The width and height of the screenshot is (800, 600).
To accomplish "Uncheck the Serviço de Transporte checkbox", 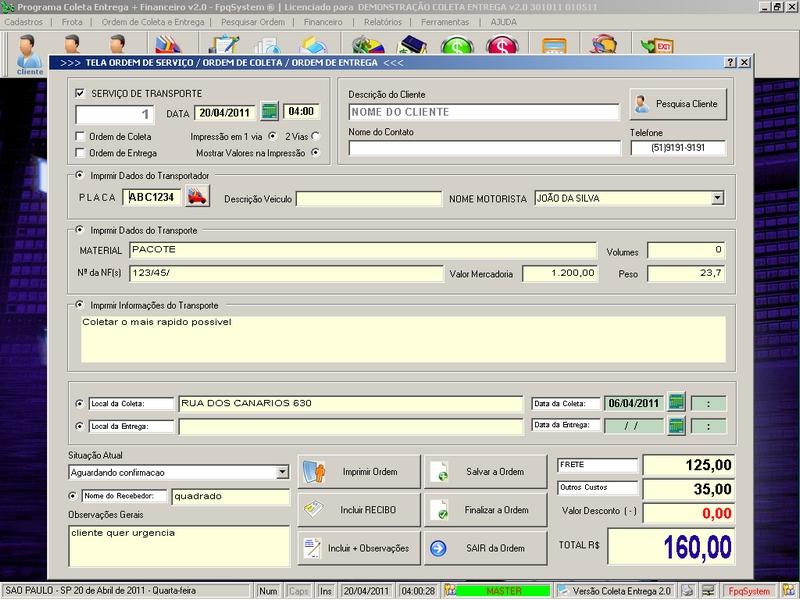I will pyautogui.click(x=81, y=93).
